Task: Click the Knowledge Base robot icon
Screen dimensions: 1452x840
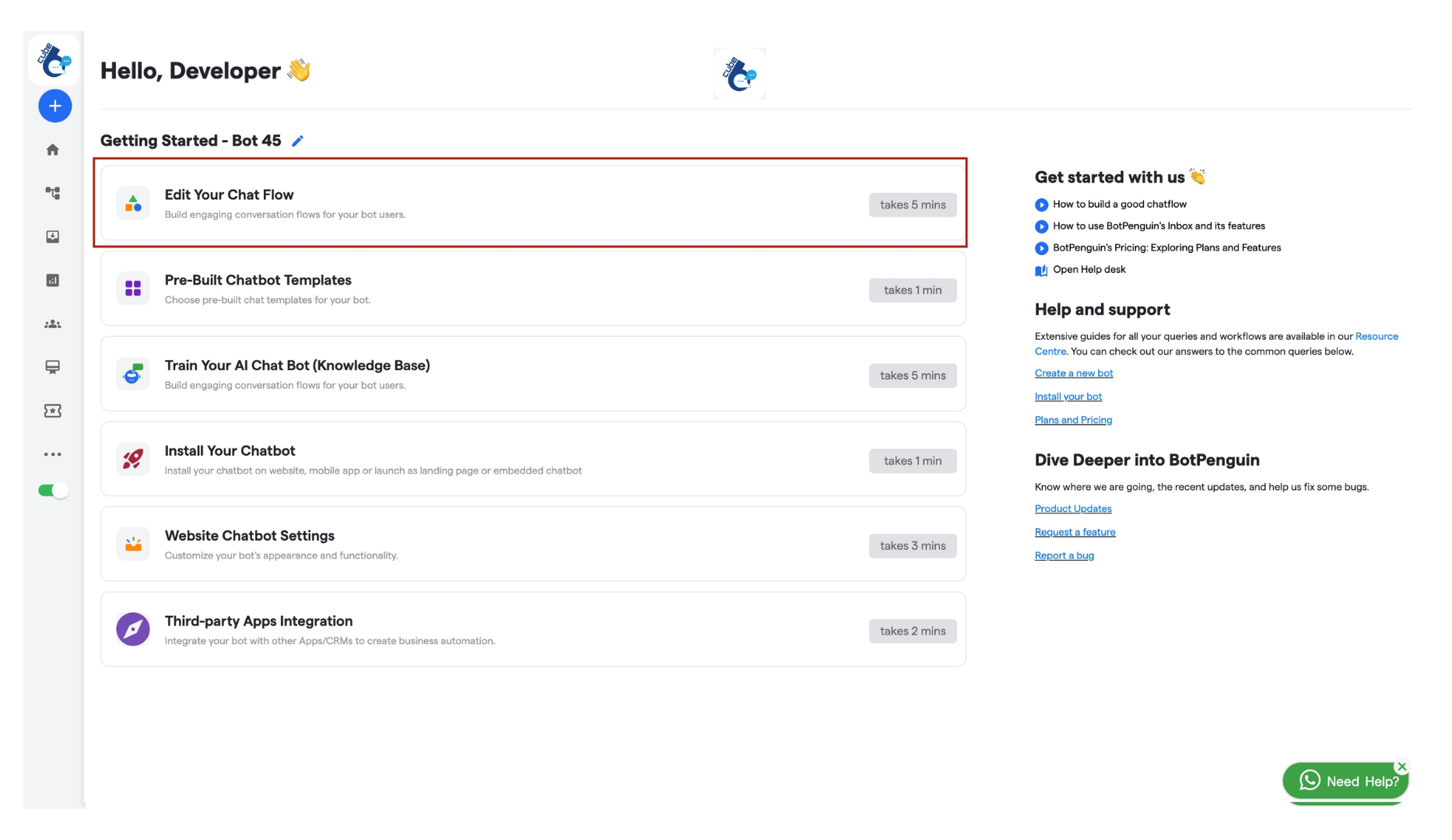Action: tap(133, 374)
